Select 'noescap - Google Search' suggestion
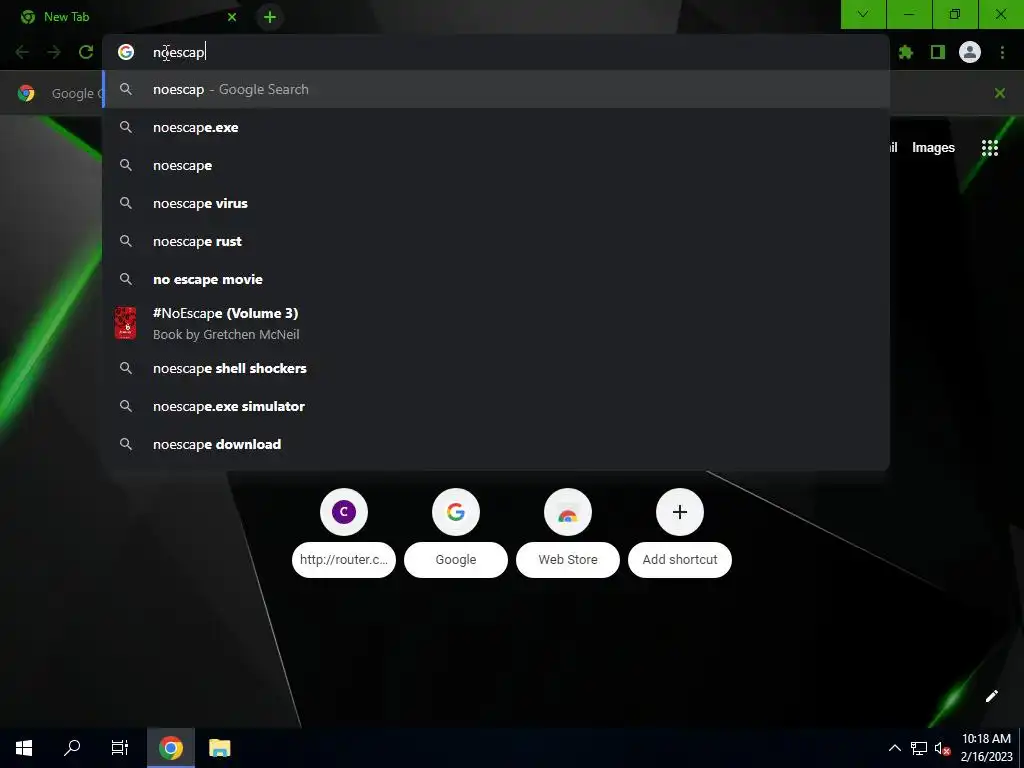This screenshot has width=1024, height=768. point(496,89)
